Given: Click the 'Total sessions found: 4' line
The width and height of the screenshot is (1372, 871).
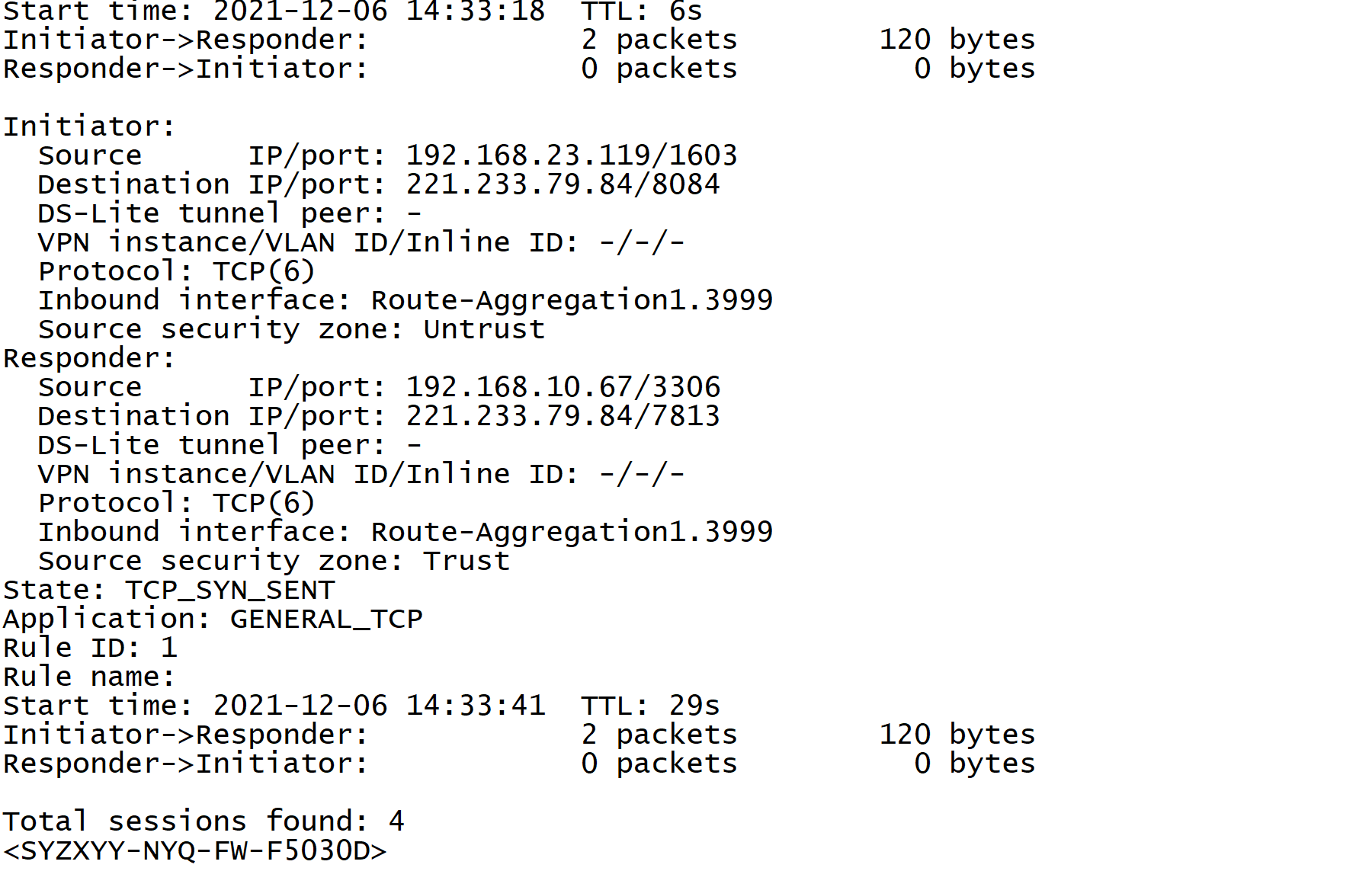Looking at the screenshot, I should (x=204, y=821).
